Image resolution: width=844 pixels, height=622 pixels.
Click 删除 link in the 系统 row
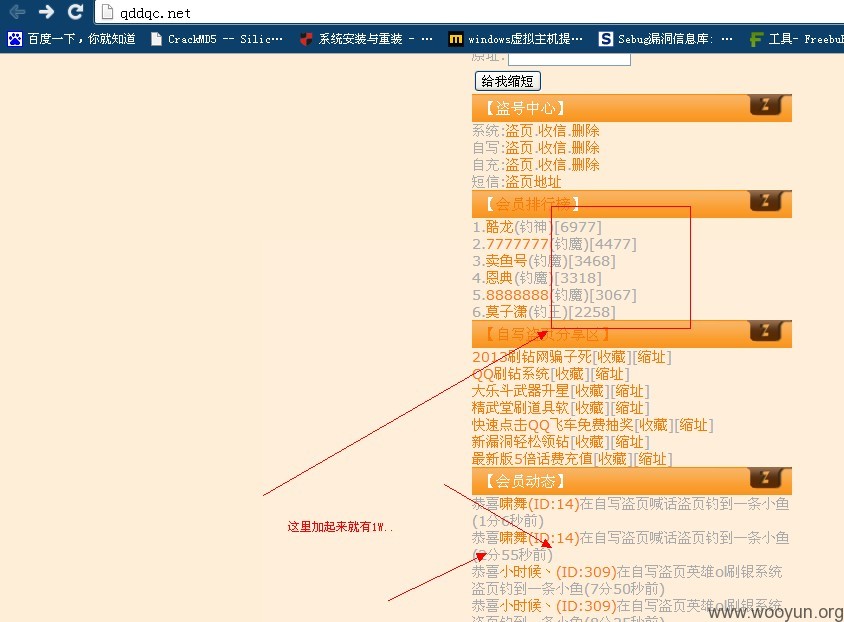point(585,131)
